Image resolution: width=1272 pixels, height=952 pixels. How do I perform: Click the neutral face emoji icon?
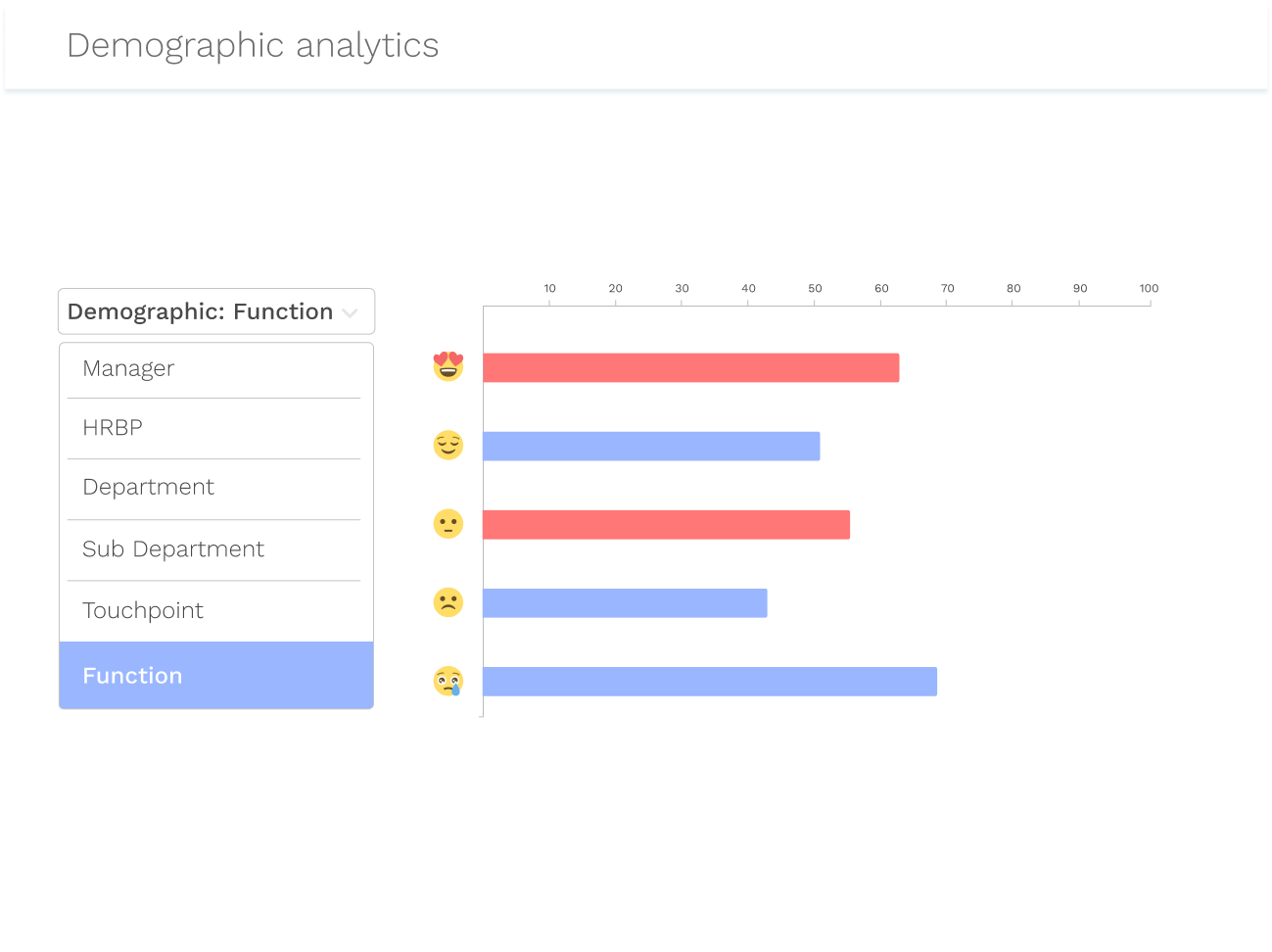(x=448, y=524)
